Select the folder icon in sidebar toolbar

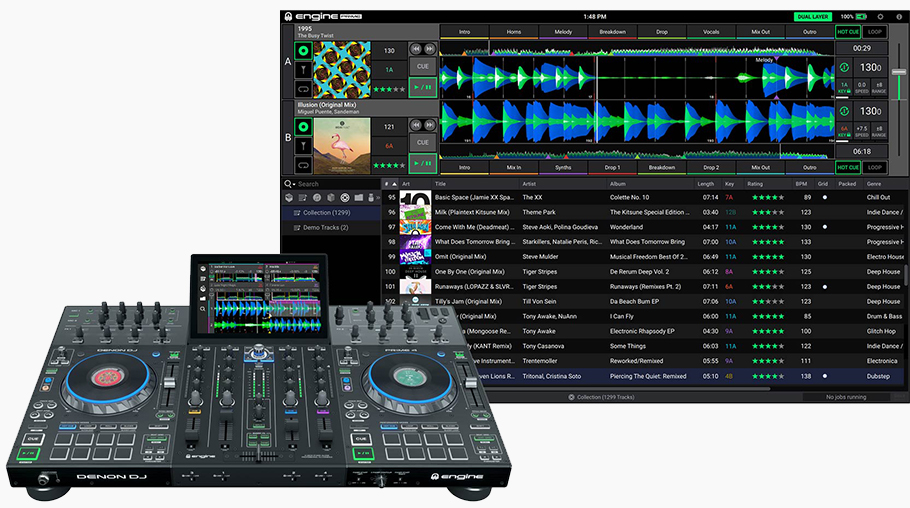(x=359, y=198)
